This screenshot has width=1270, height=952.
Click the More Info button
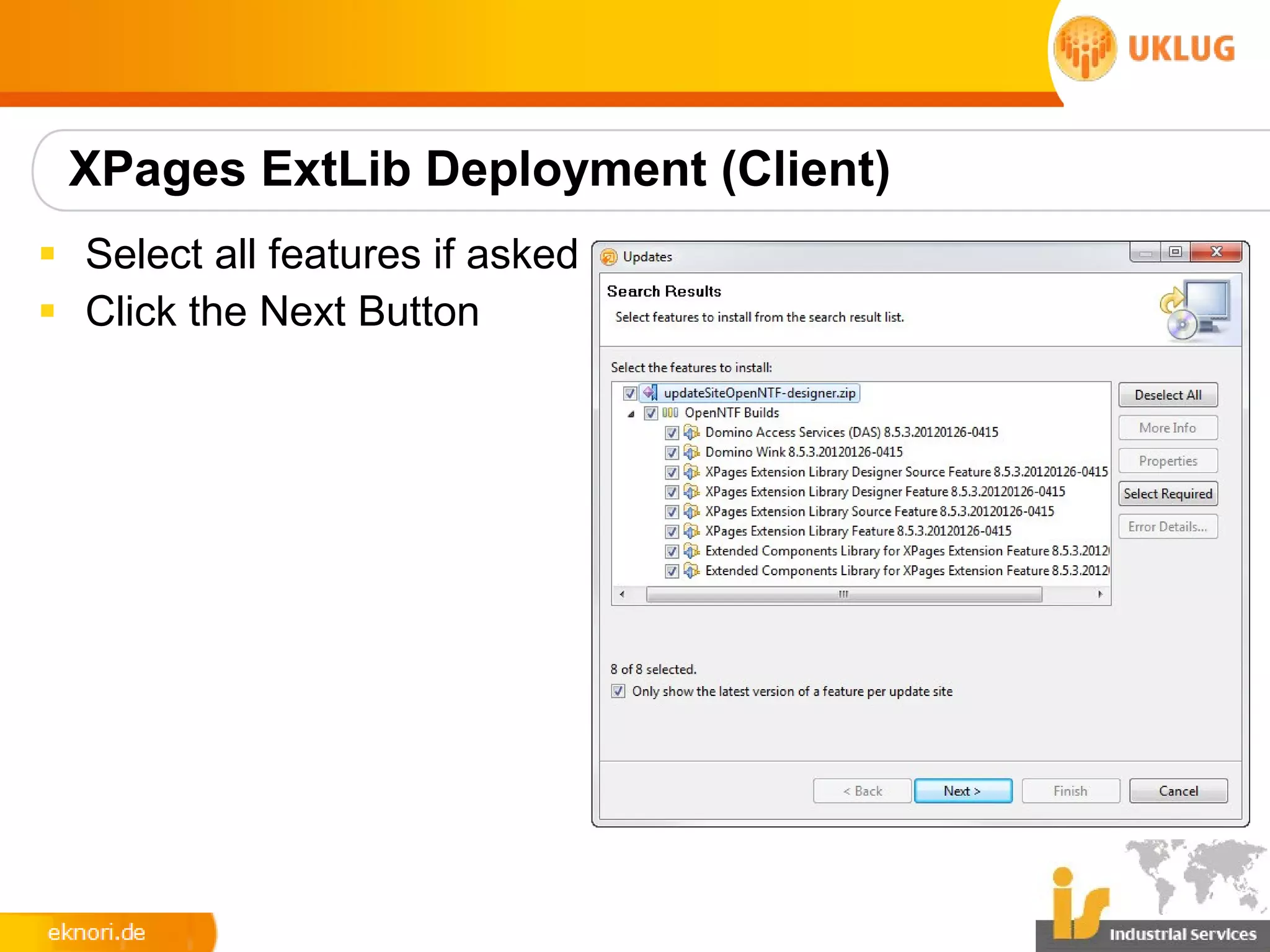[x=1168, y=428]
